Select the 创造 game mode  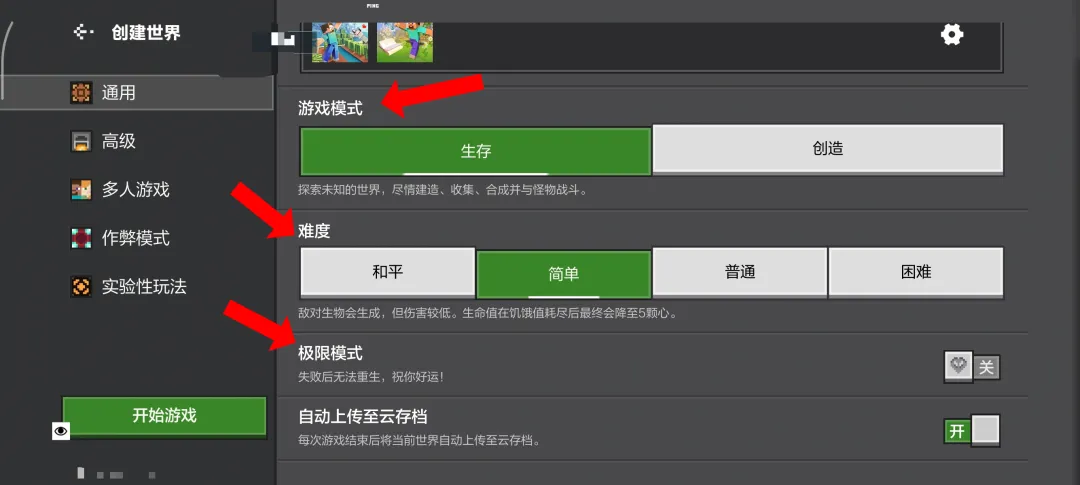(x=828, y=149)
